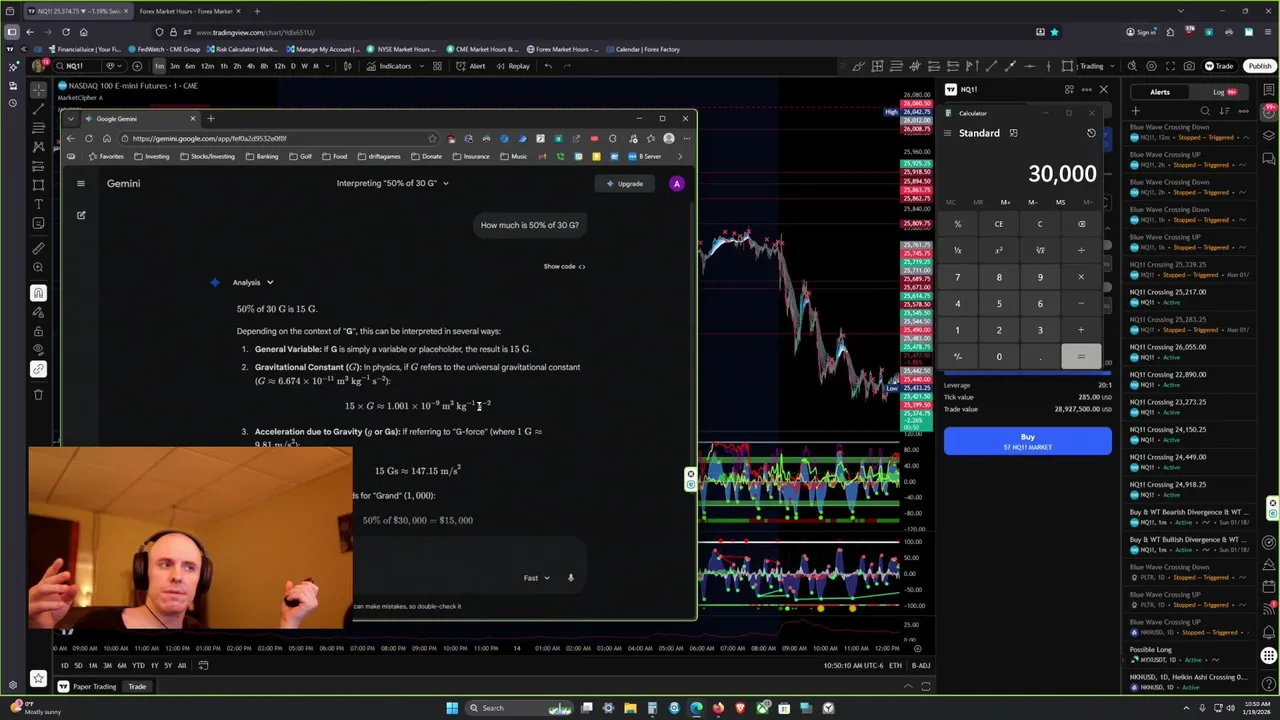Image resolution: width=1280 pixels, height=720 pixels.
Task: Select the crosshair cursor tool on chart sidebar
Action: pyautogui.click(x=38, y=90)
